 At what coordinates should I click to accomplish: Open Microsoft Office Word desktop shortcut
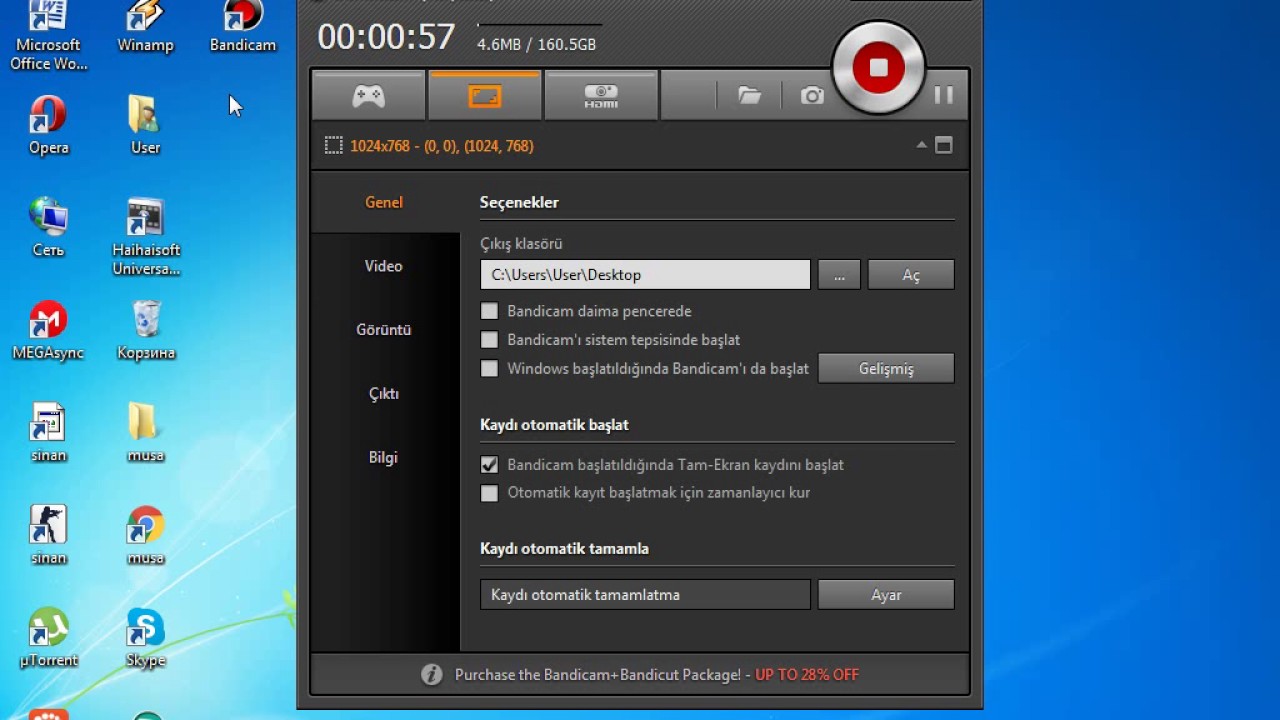48,36
